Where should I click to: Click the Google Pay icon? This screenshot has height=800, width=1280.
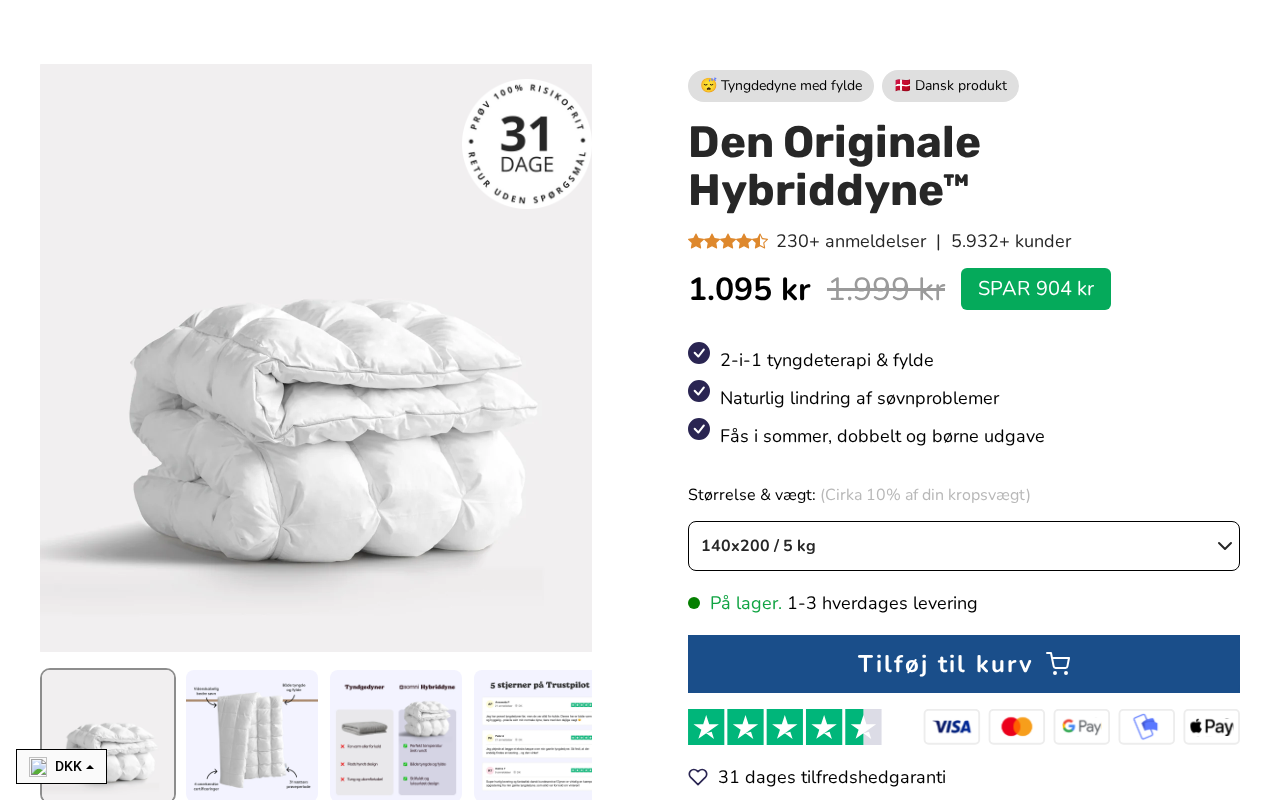click(1081, 727)
